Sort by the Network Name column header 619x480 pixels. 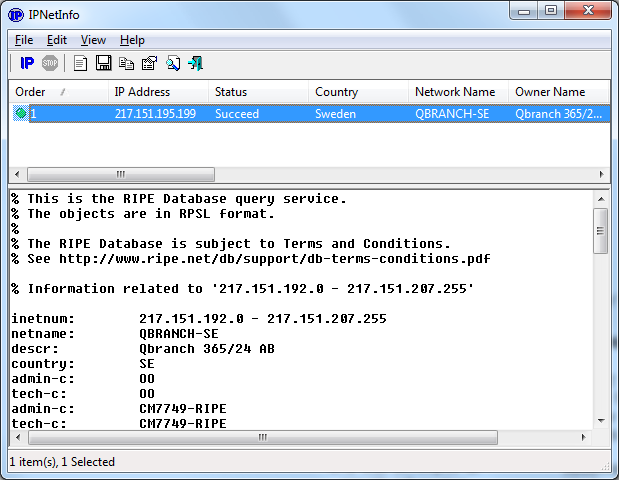[x=459, y=92]
